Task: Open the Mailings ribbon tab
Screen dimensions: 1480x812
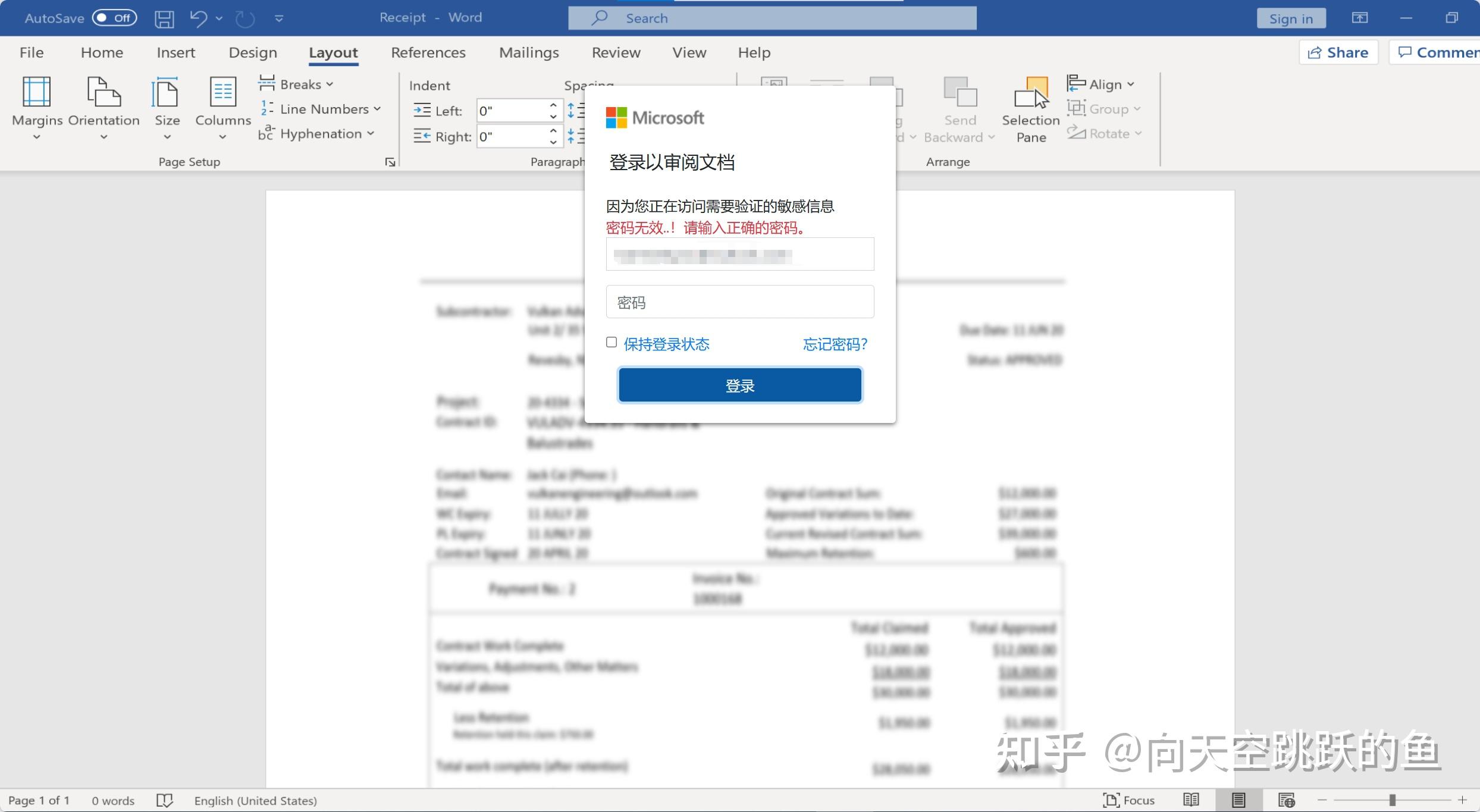Action: (528, 52)
